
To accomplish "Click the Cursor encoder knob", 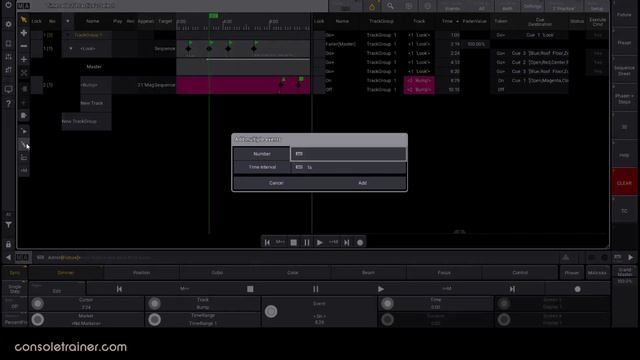I will coord(38,304).
